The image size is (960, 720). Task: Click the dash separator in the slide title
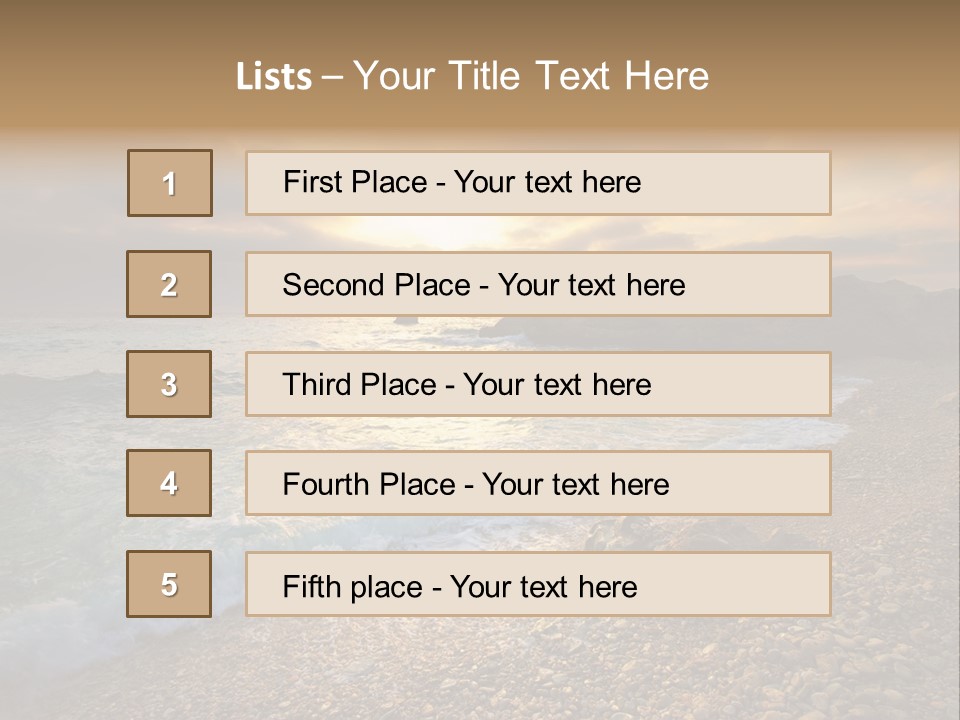[x=332, y=77]
